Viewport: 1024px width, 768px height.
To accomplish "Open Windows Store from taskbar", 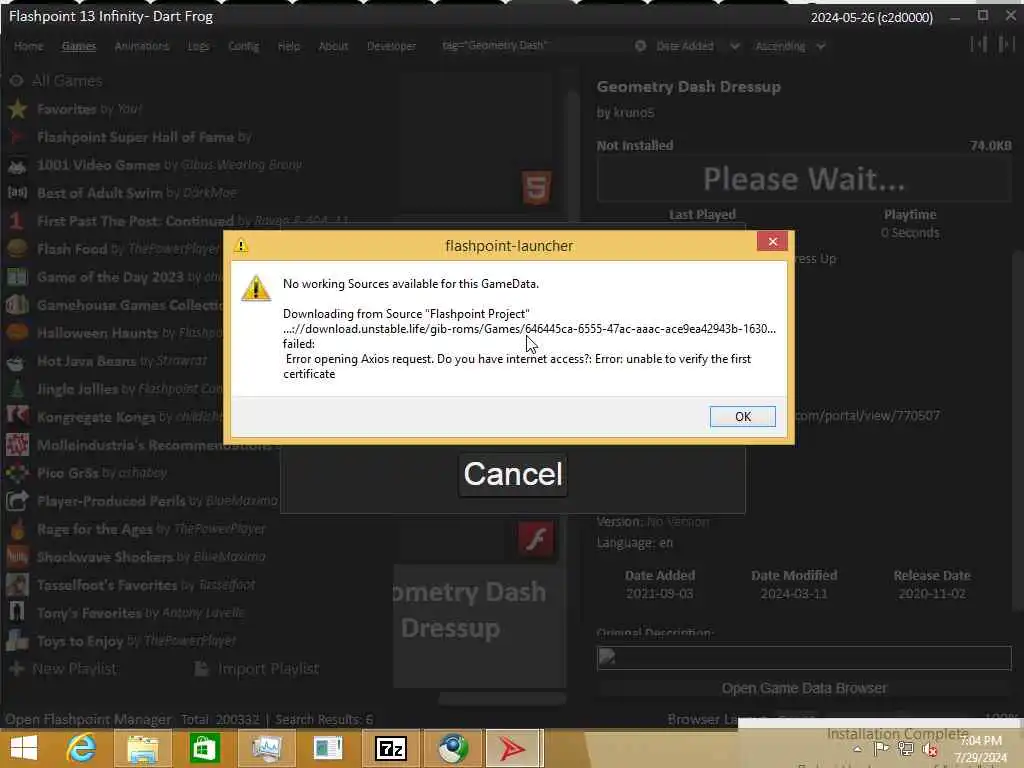I will pos(204,748).
